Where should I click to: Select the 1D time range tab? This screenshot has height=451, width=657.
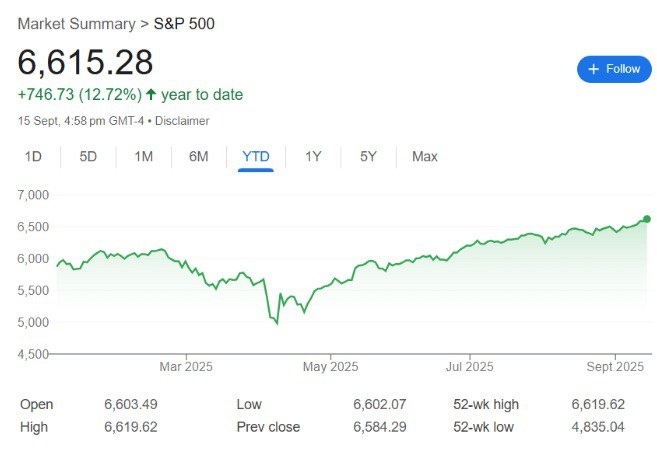pyautogui.click(x=33, y=156)
